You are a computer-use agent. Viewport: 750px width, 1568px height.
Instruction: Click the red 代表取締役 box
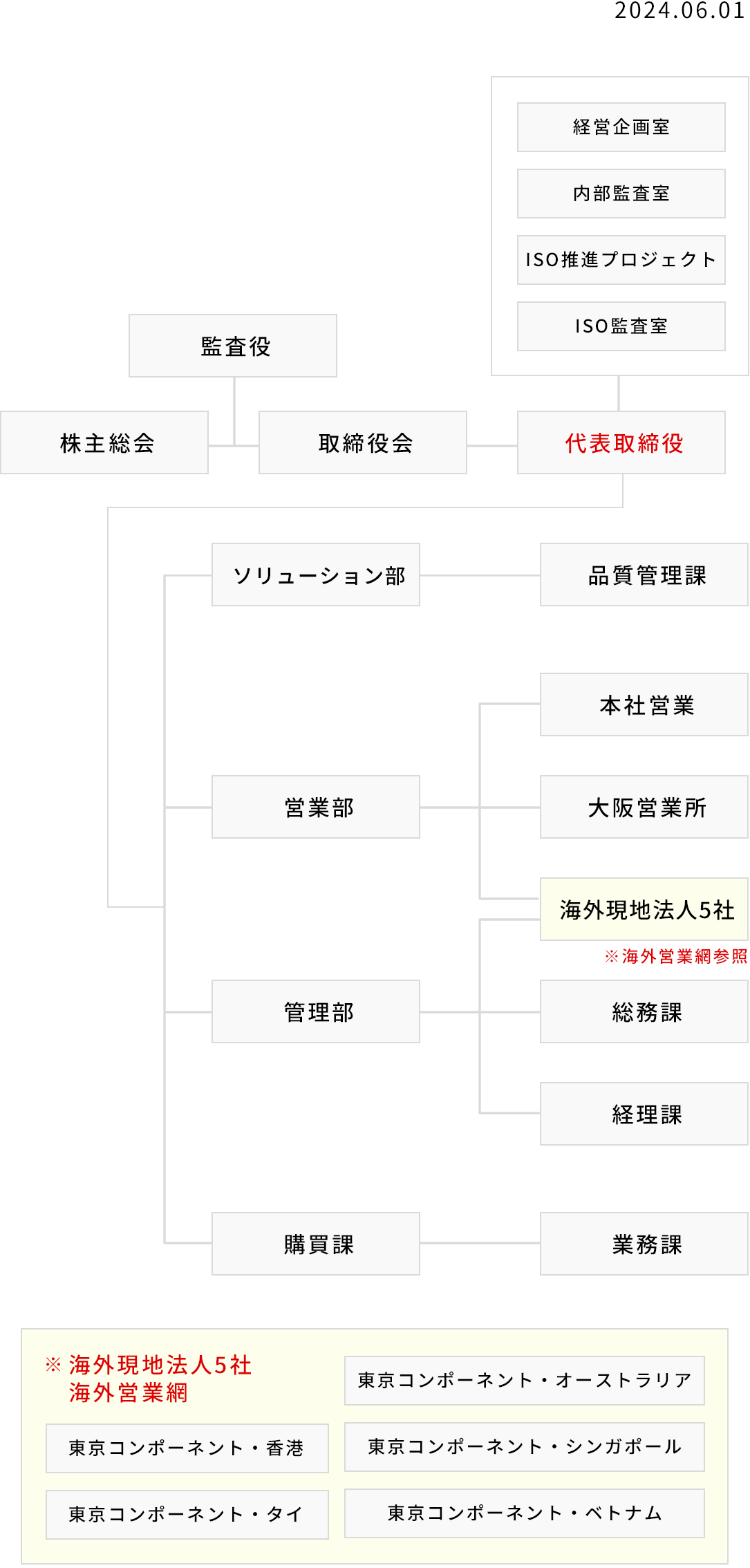621,442
